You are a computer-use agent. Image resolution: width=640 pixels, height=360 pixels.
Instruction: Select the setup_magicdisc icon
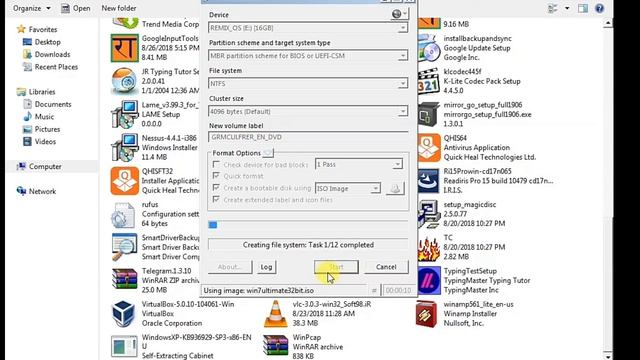click(x=428, y=214)
